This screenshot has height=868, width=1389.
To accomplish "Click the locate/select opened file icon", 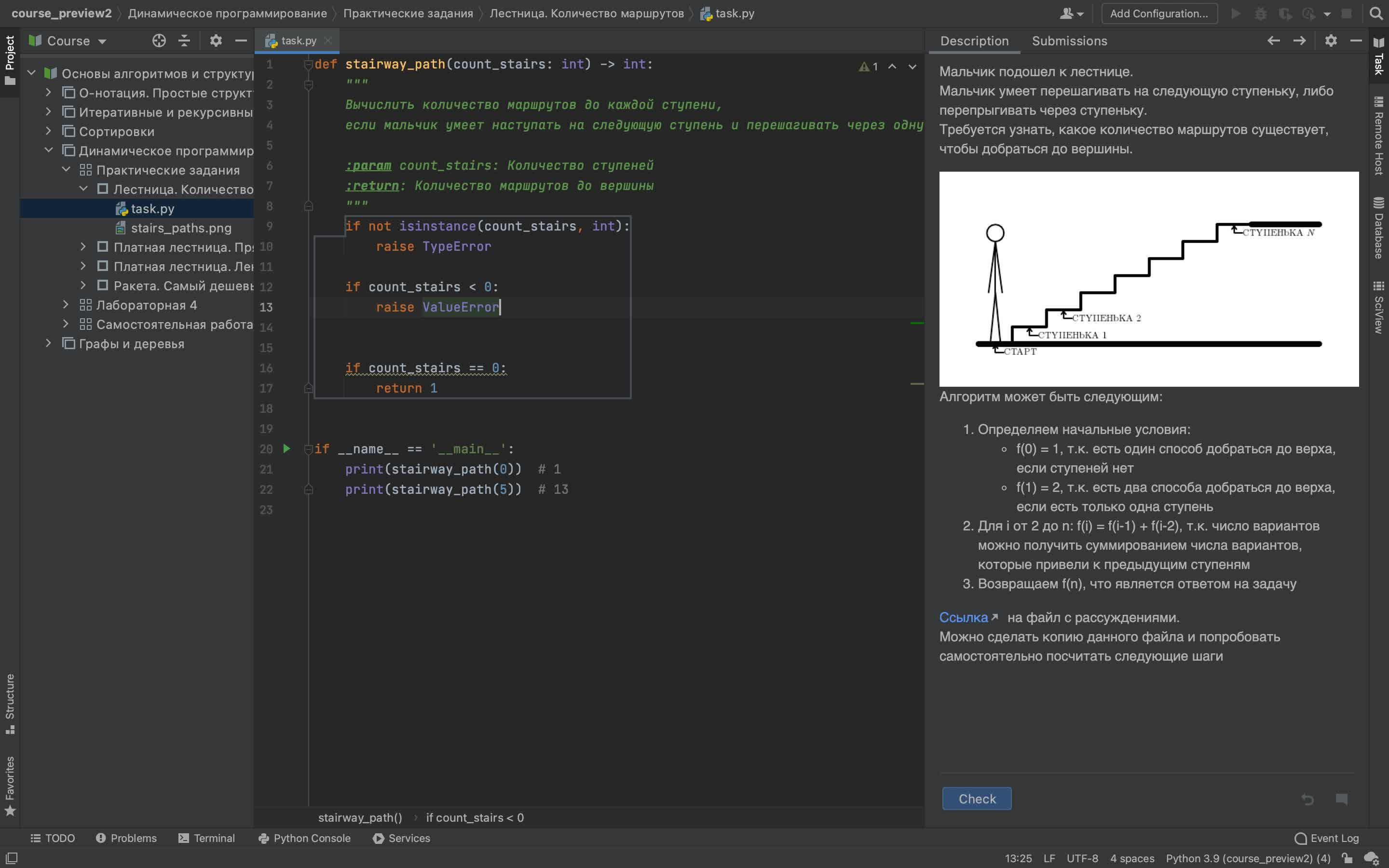I will coord(159,41).
